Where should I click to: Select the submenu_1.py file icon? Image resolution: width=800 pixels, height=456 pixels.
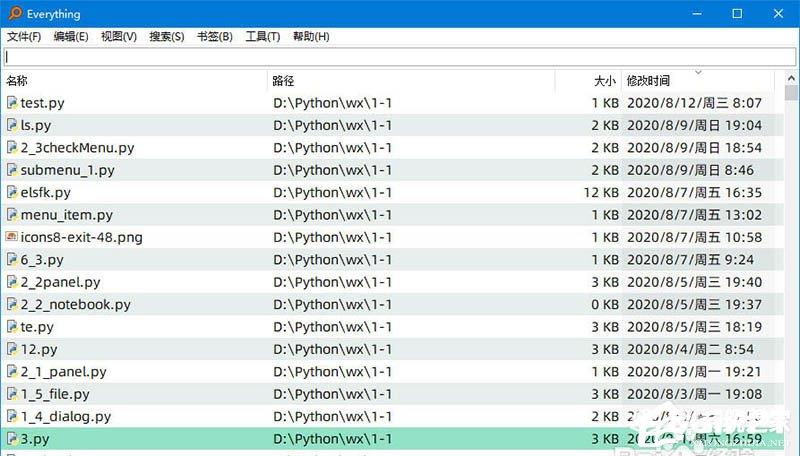(x=12, y=170)
